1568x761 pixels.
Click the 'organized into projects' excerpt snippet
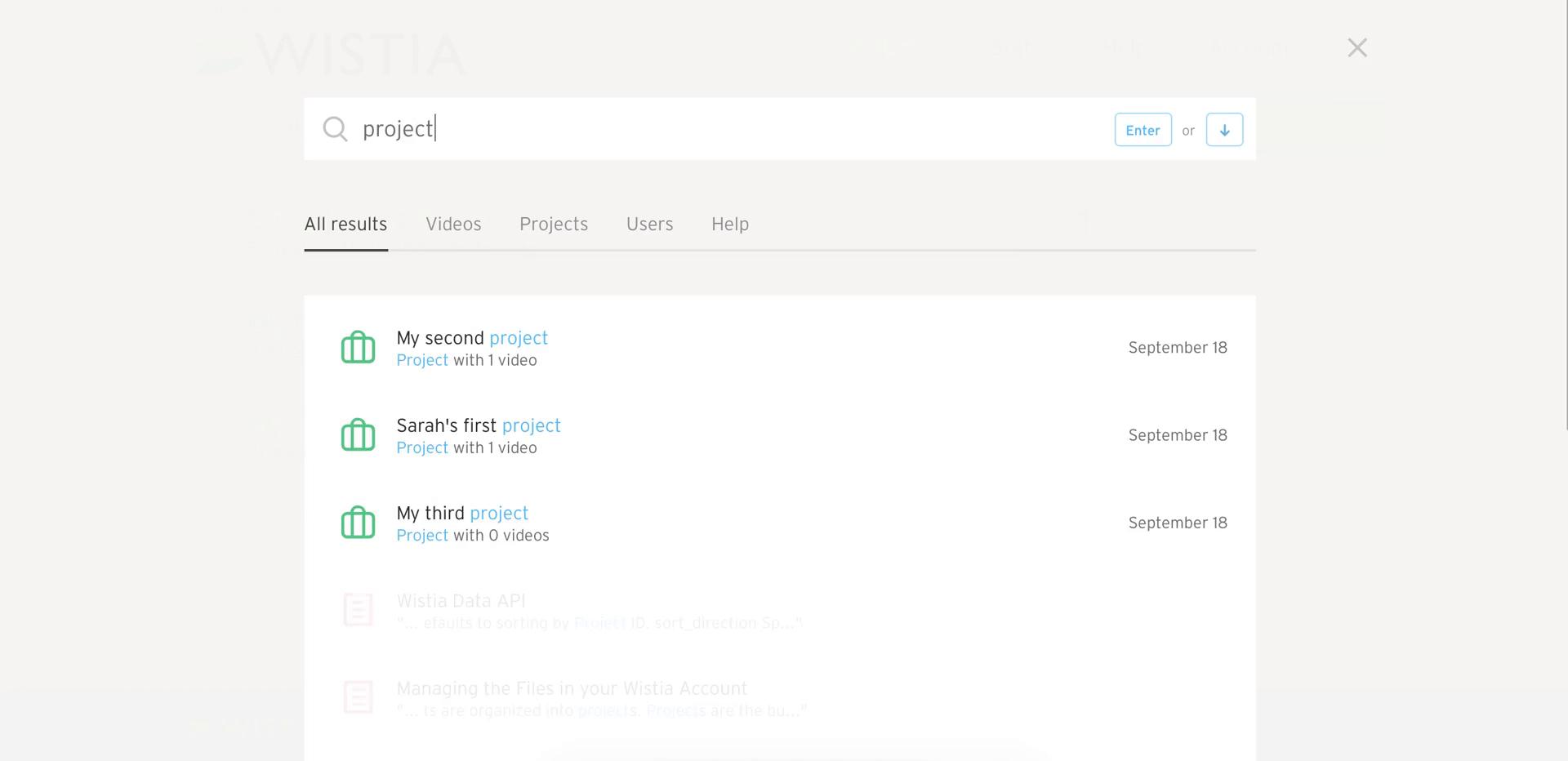(x=602, y=710)
